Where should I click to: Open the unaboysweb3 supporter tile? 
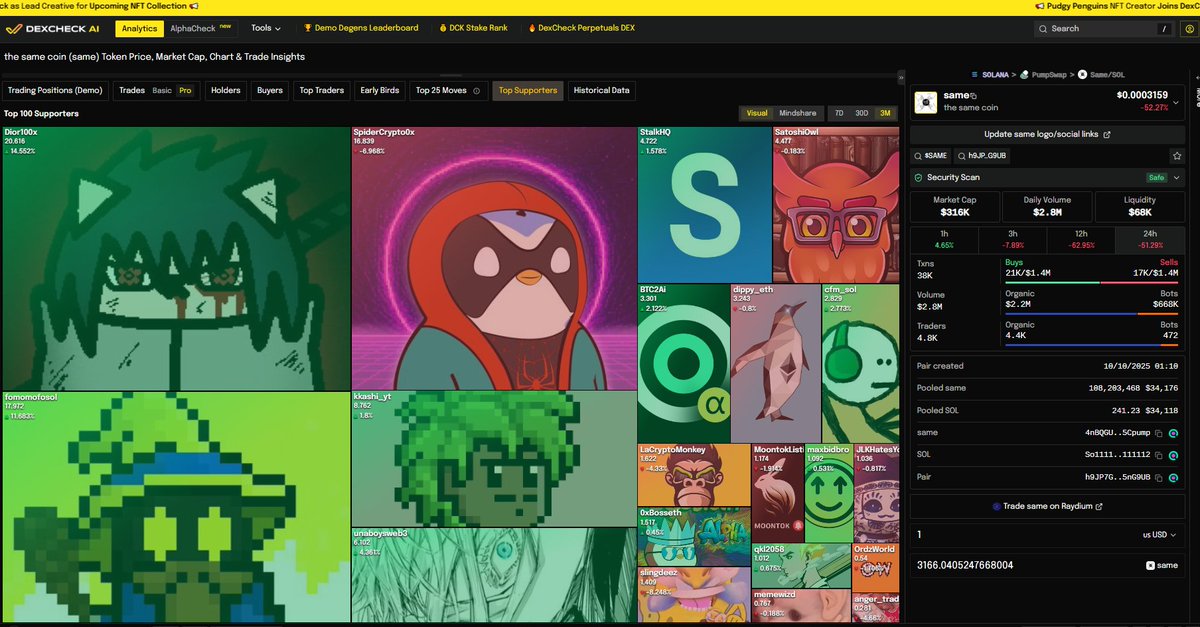coord(494,575)
